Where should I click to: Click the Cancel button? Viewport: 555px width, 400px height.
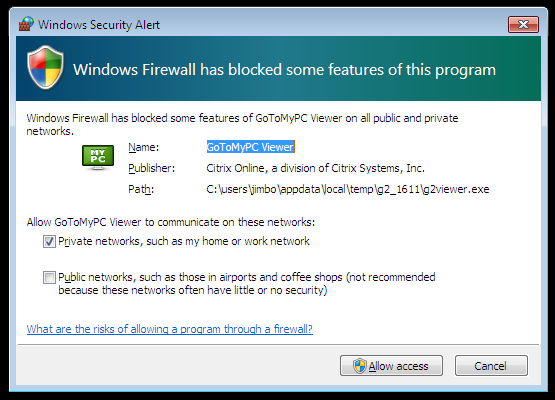coord(491,366)
